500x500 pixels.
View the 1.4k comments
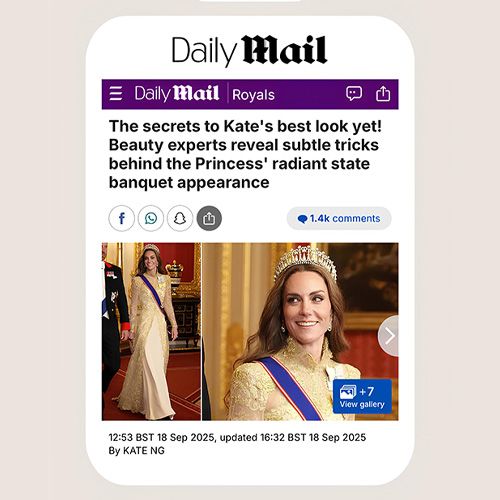pyautogui.click(x=339, y=219)
